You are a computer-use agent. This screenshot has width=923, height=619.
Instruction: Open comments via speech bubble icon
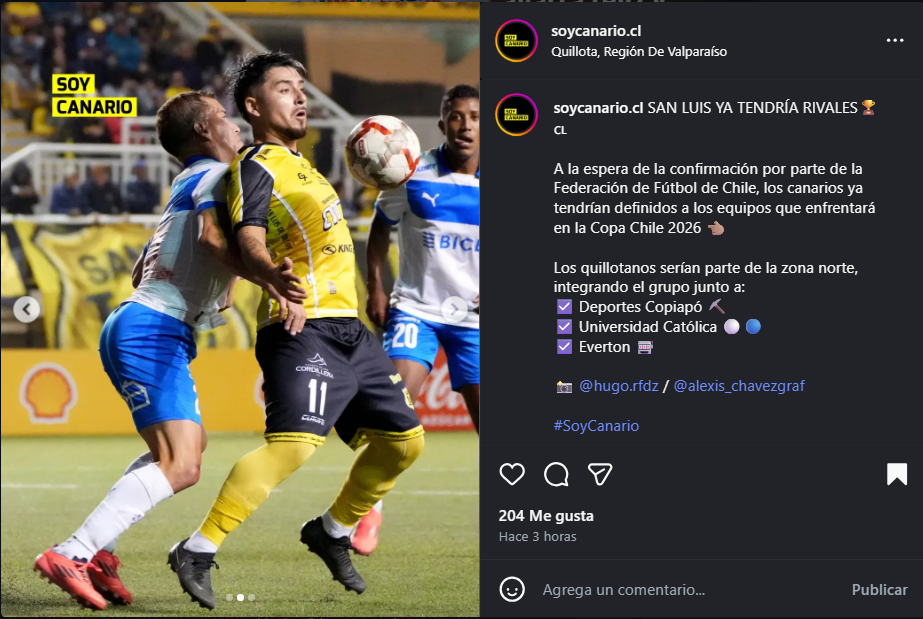(556, 474)
